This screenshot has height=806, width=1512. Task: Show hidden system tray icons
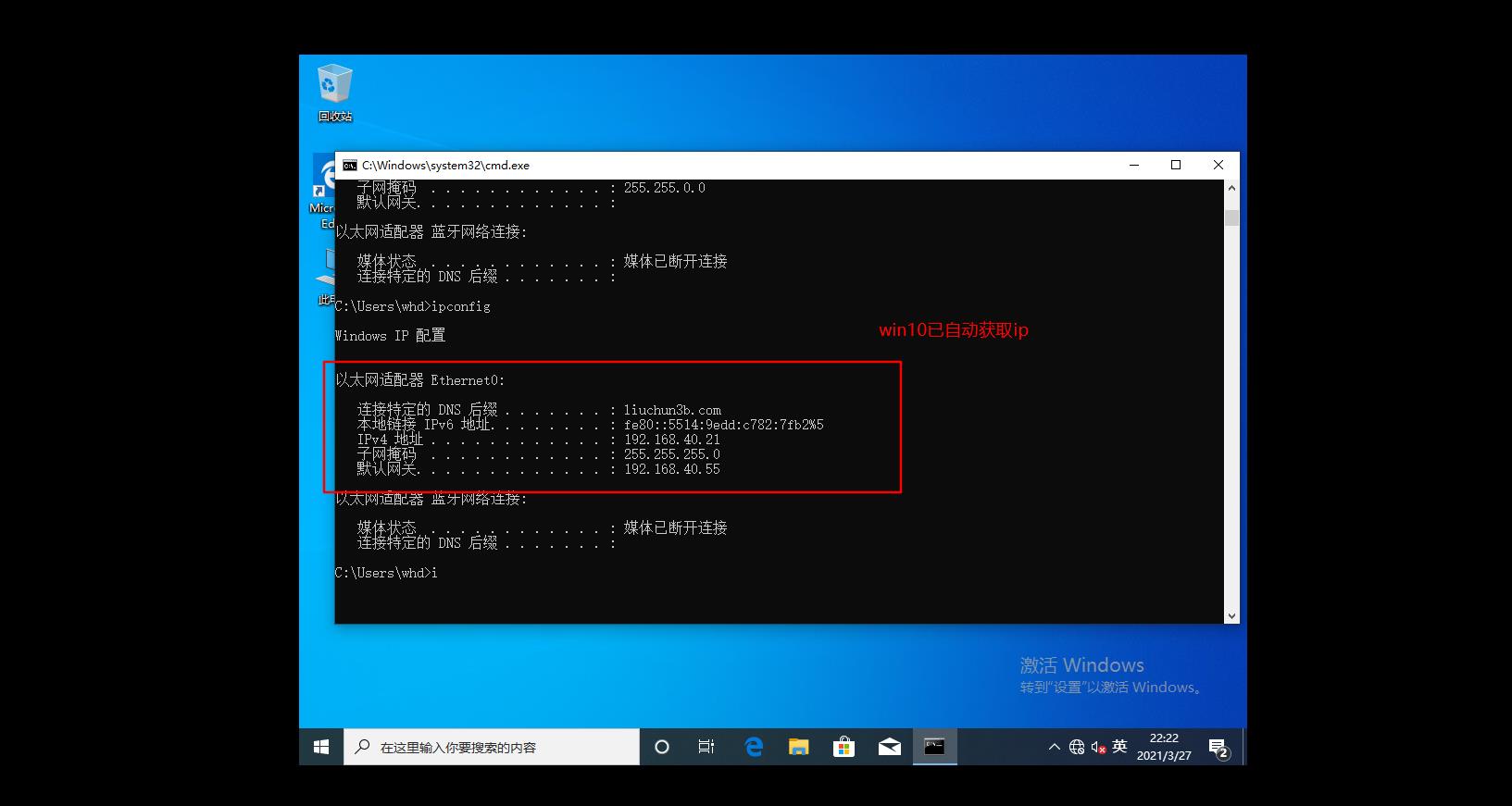pyautogui.click(x=1054, y=747)
